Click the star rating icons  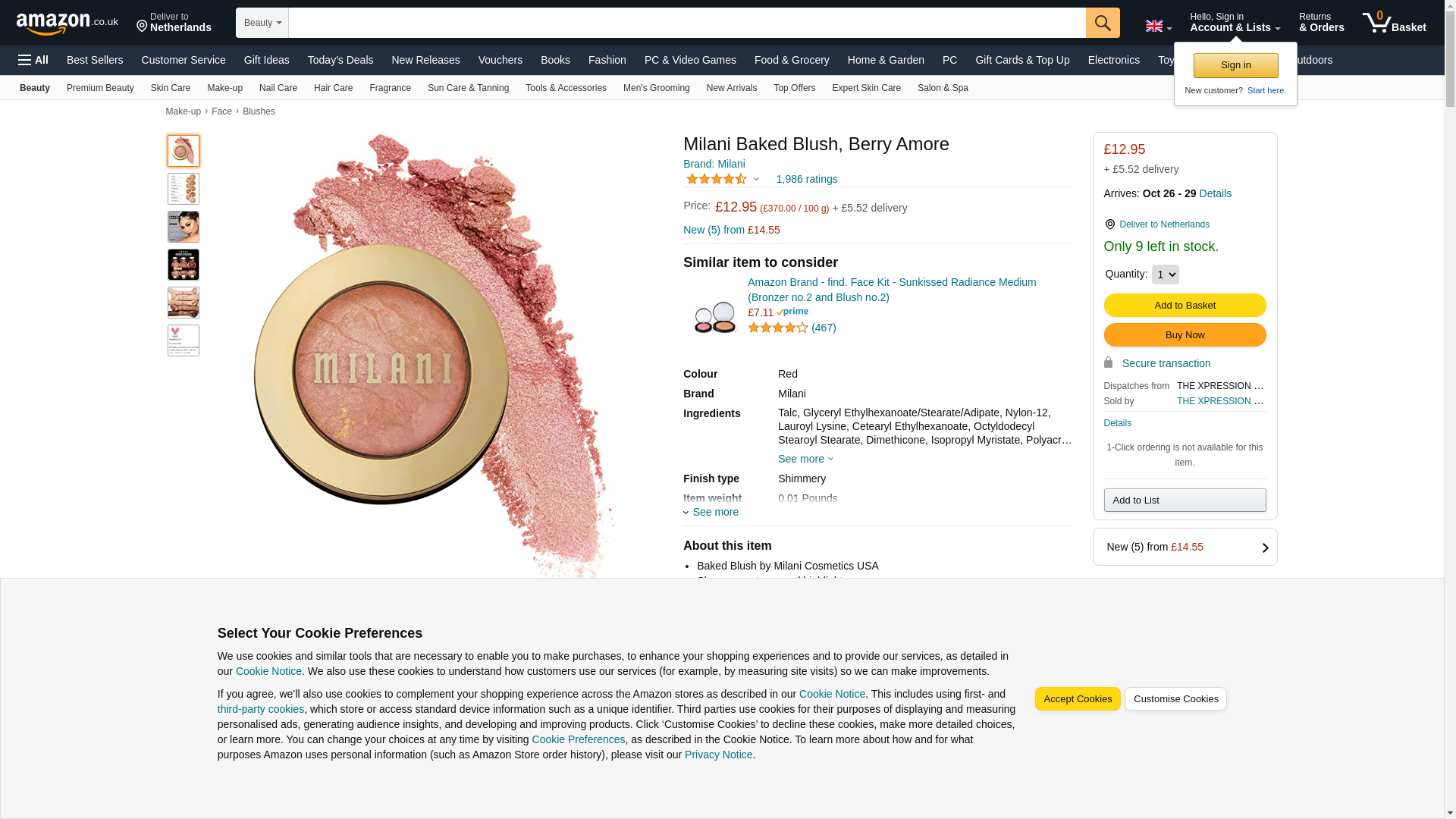[716, 180]
